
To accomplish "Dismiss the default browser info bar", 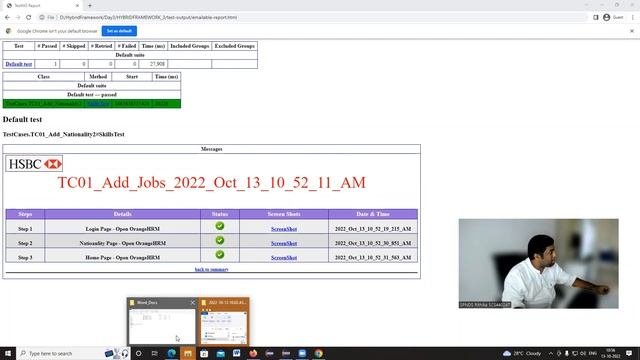I will (x=632, y=31).
